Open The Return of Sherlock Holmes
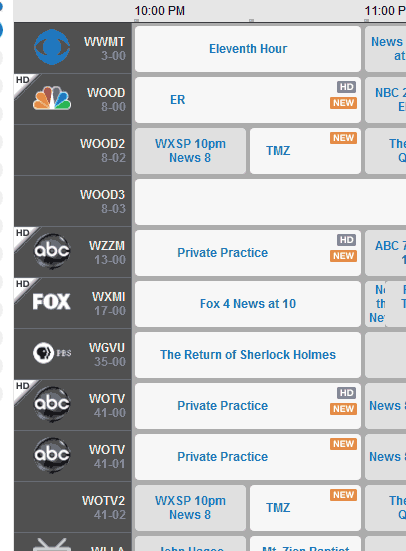The height and width of the screenshot is (551, 406). click(x=248, y=355)
